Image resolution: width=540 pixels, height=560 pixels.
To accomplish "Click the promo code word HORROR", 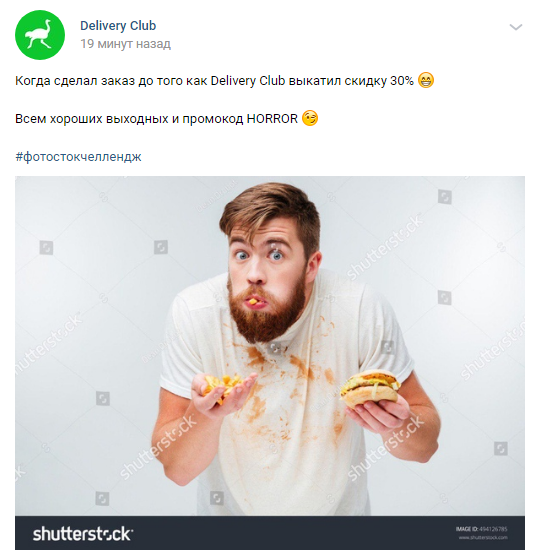I will (x=272, y=119).
